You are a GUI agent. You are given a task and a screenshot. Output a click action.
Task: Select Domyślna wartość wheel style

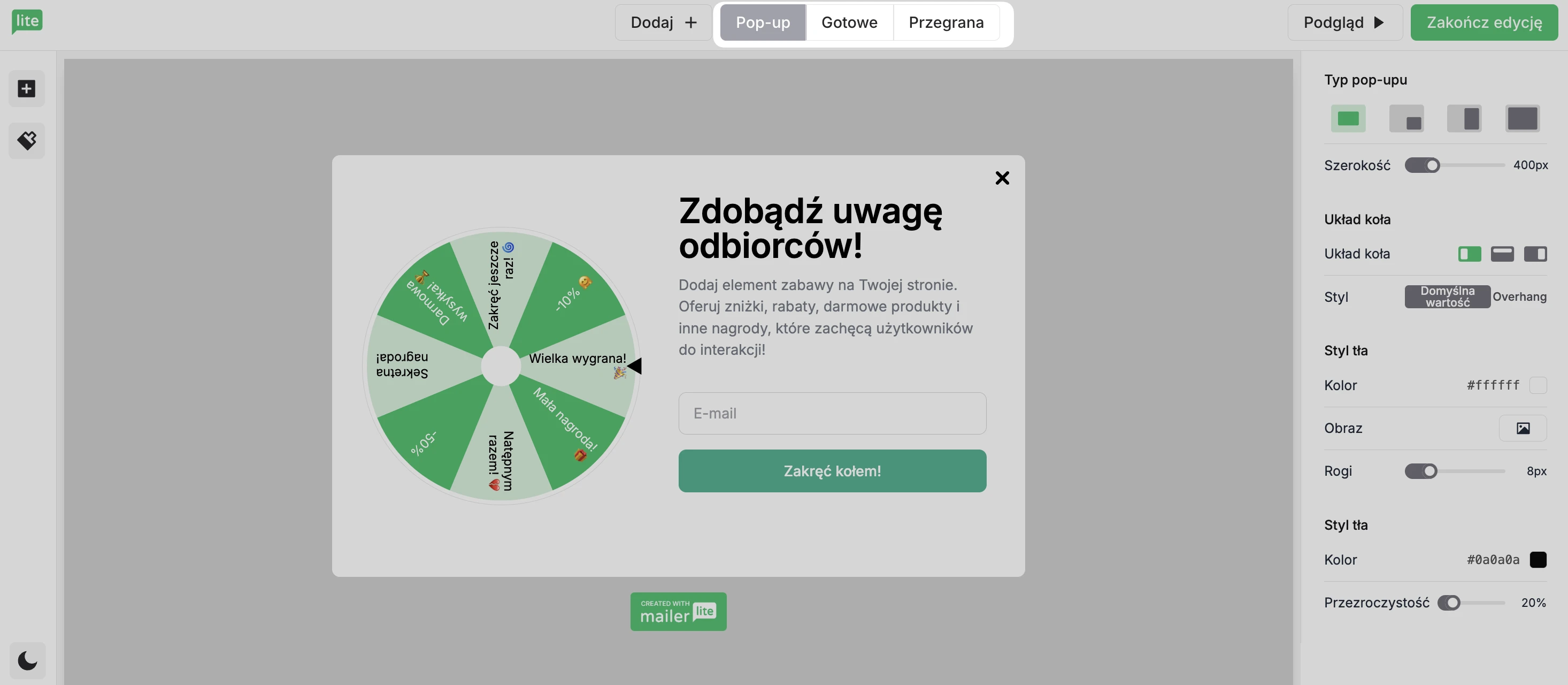[x=1448, y=296]
